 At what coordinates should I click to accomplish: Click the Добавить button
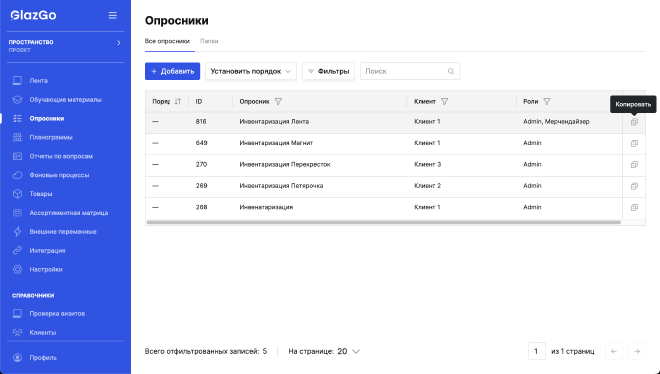click(173, 71)
